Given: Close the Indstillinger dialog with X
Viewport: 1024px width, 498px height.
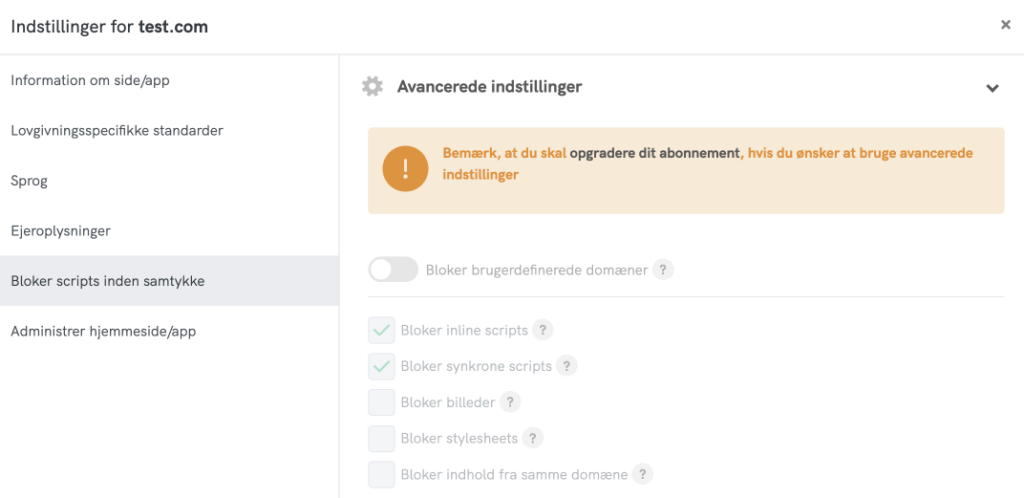Looking at the screenshot, I should 1006,26.
